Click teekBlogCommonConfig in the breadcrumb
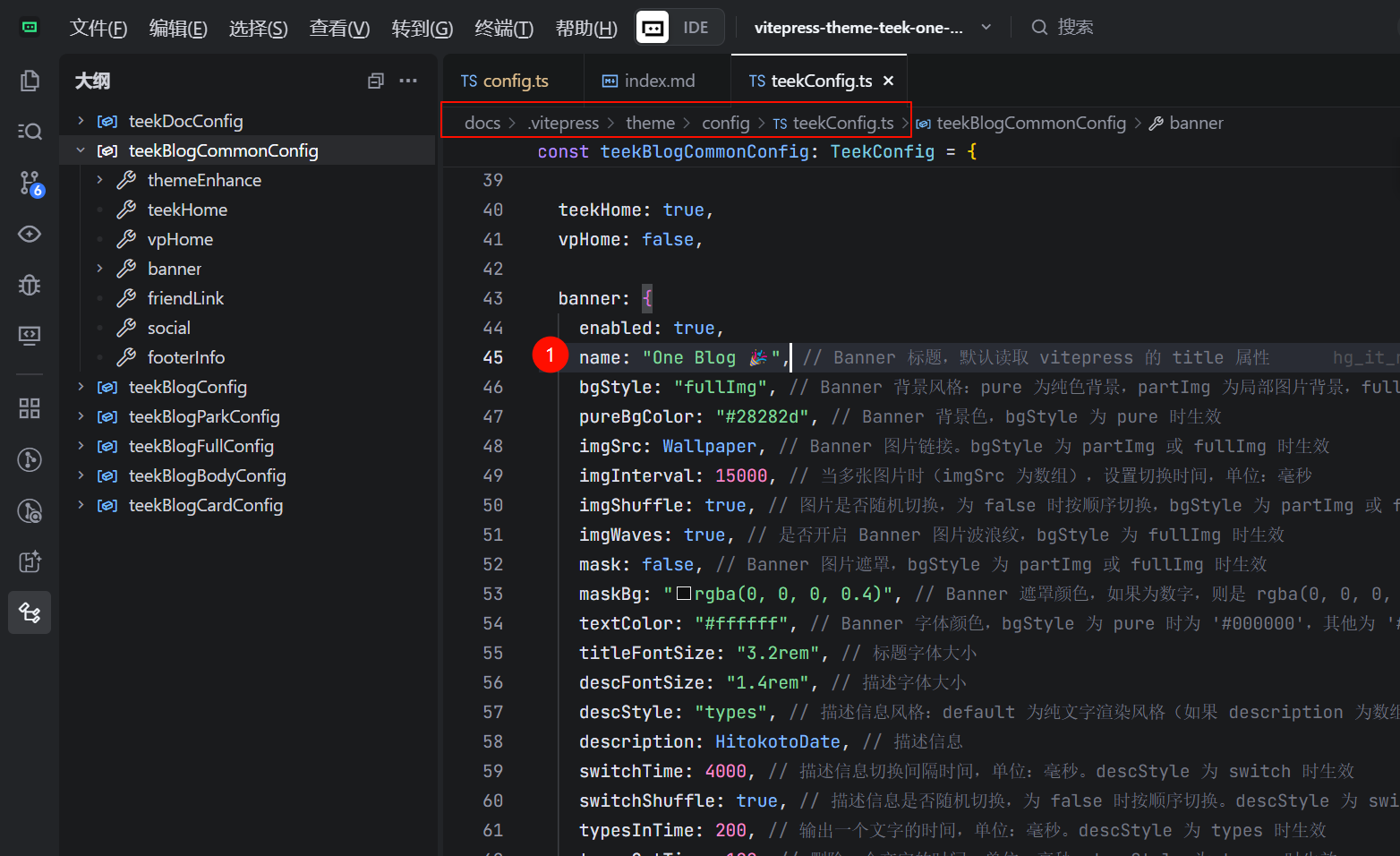Screen dimensions: 1400x856 [x=1020, y=123]
